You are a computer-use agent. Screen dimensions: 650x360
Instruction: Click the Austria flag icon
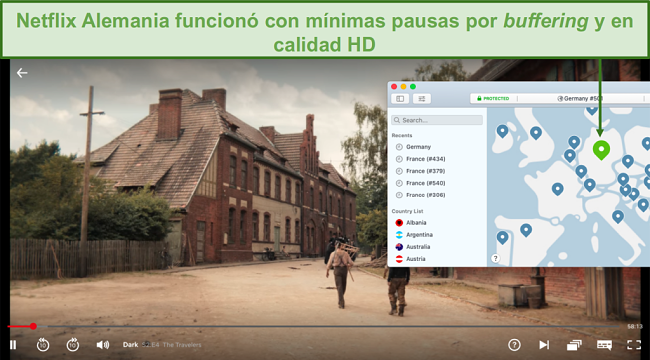(x=399, y=259)
